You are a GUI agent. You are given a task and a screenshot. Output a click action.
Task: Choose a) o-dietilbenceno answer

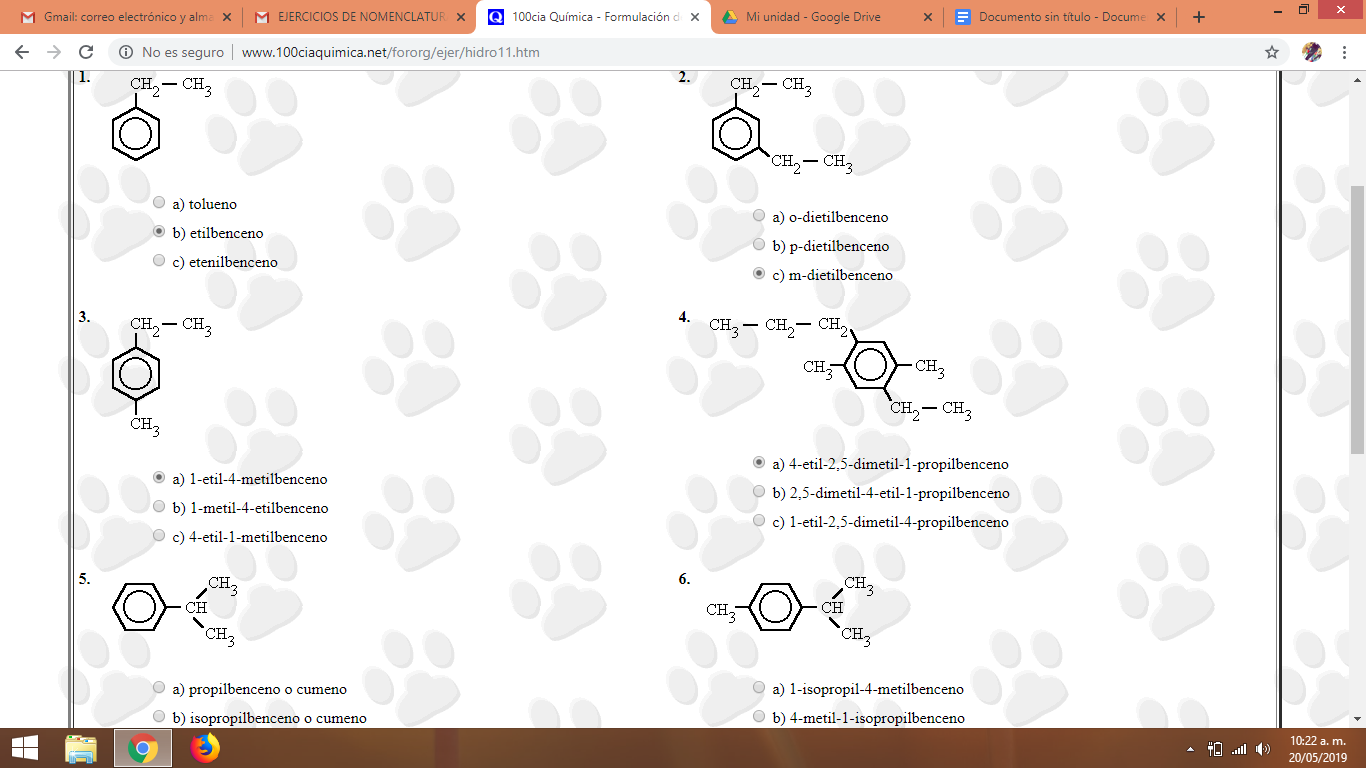click(759, 215)
